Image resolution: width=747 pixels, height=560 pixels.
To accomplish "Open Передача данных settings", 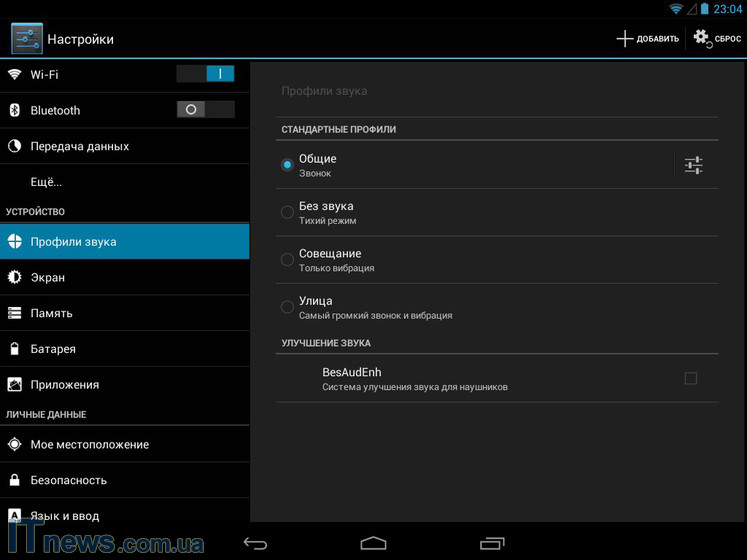I will point(79,146).
